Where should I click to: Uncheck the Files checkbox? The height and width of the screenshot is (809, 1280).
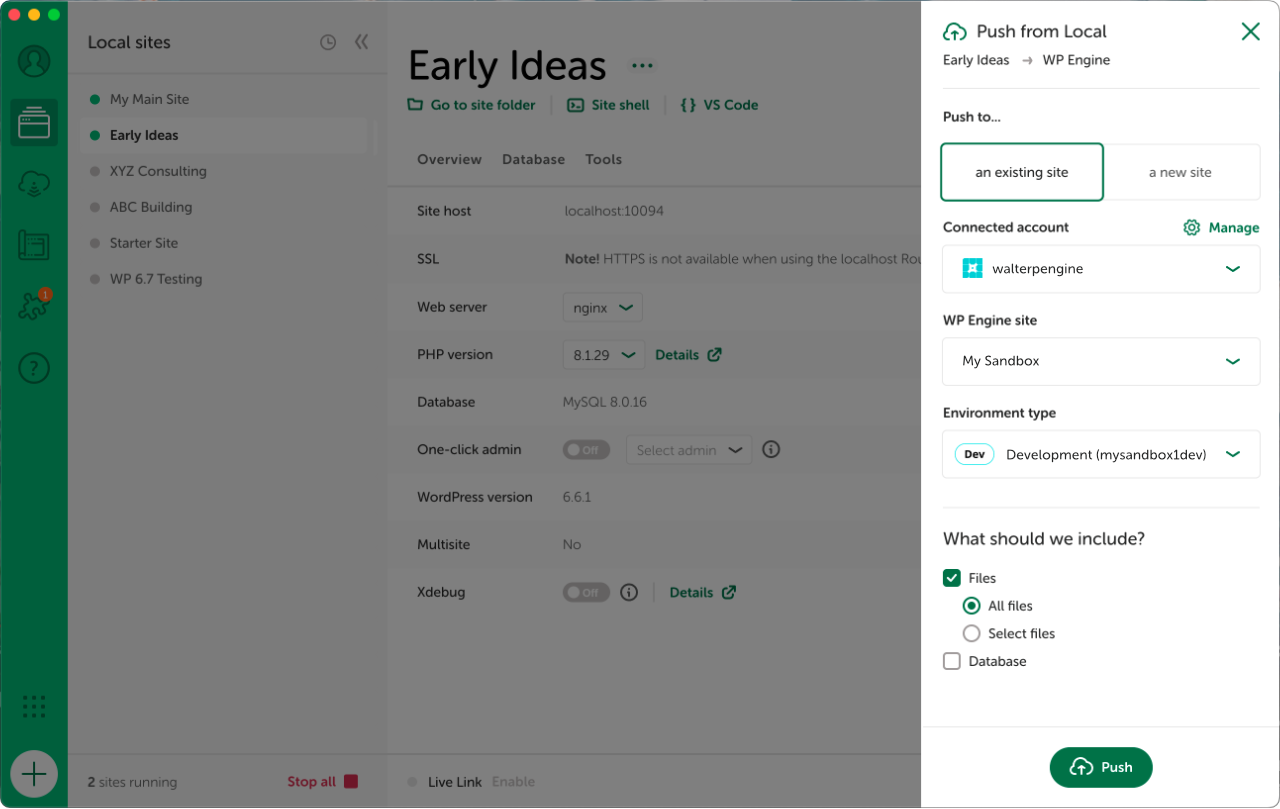[952, 578]
